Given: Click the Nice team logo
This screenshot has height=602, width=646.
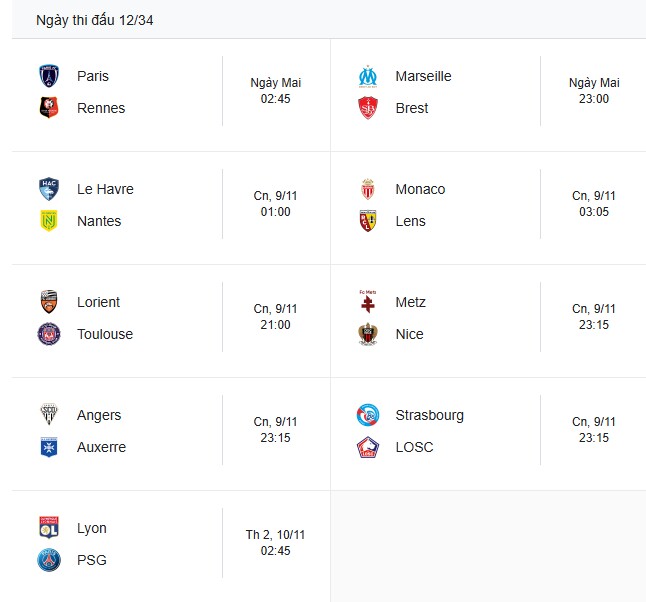Looking at the screenshot, I should [x=368, y=334].
